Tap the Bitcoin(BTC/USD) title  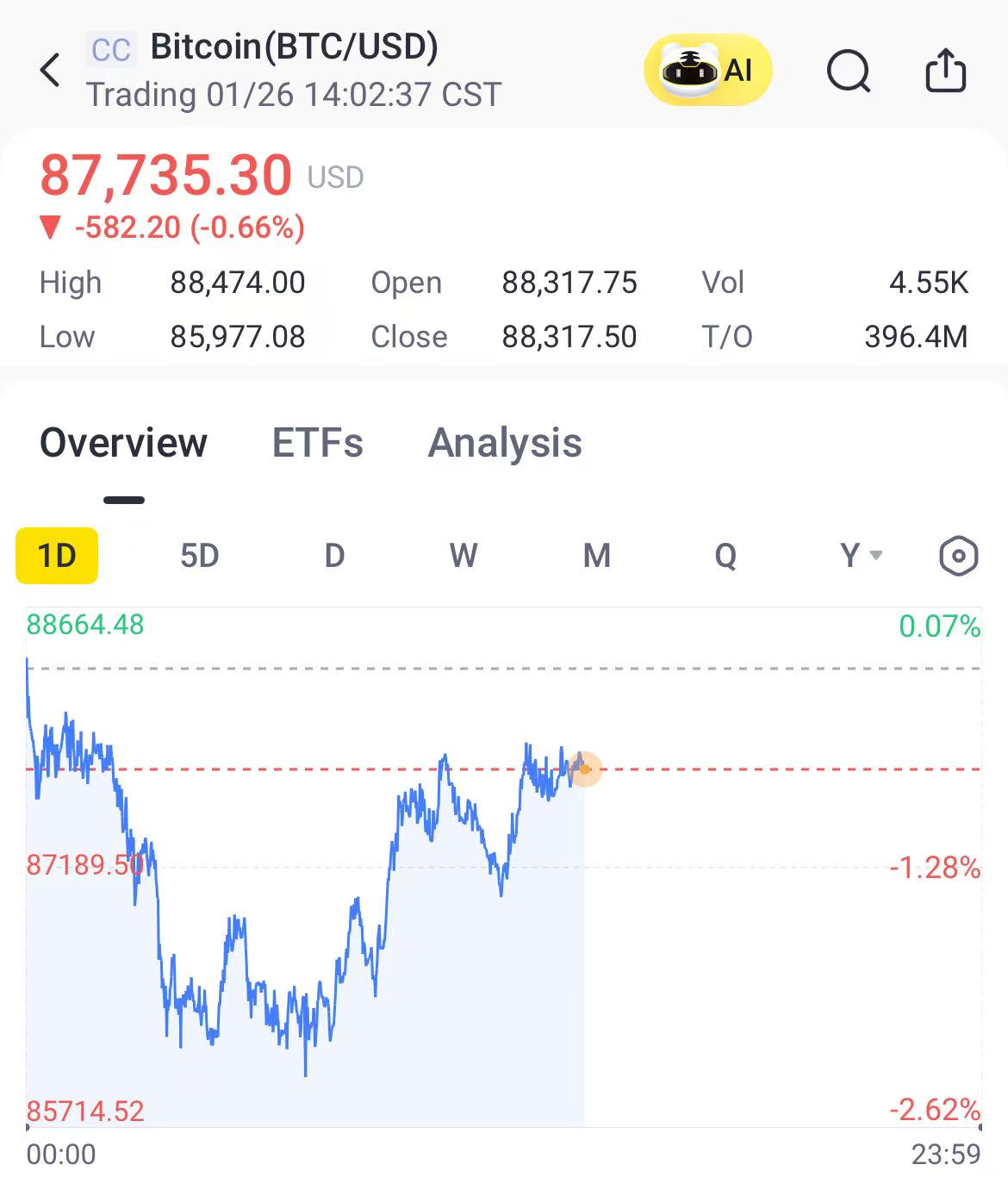(294, 47)
